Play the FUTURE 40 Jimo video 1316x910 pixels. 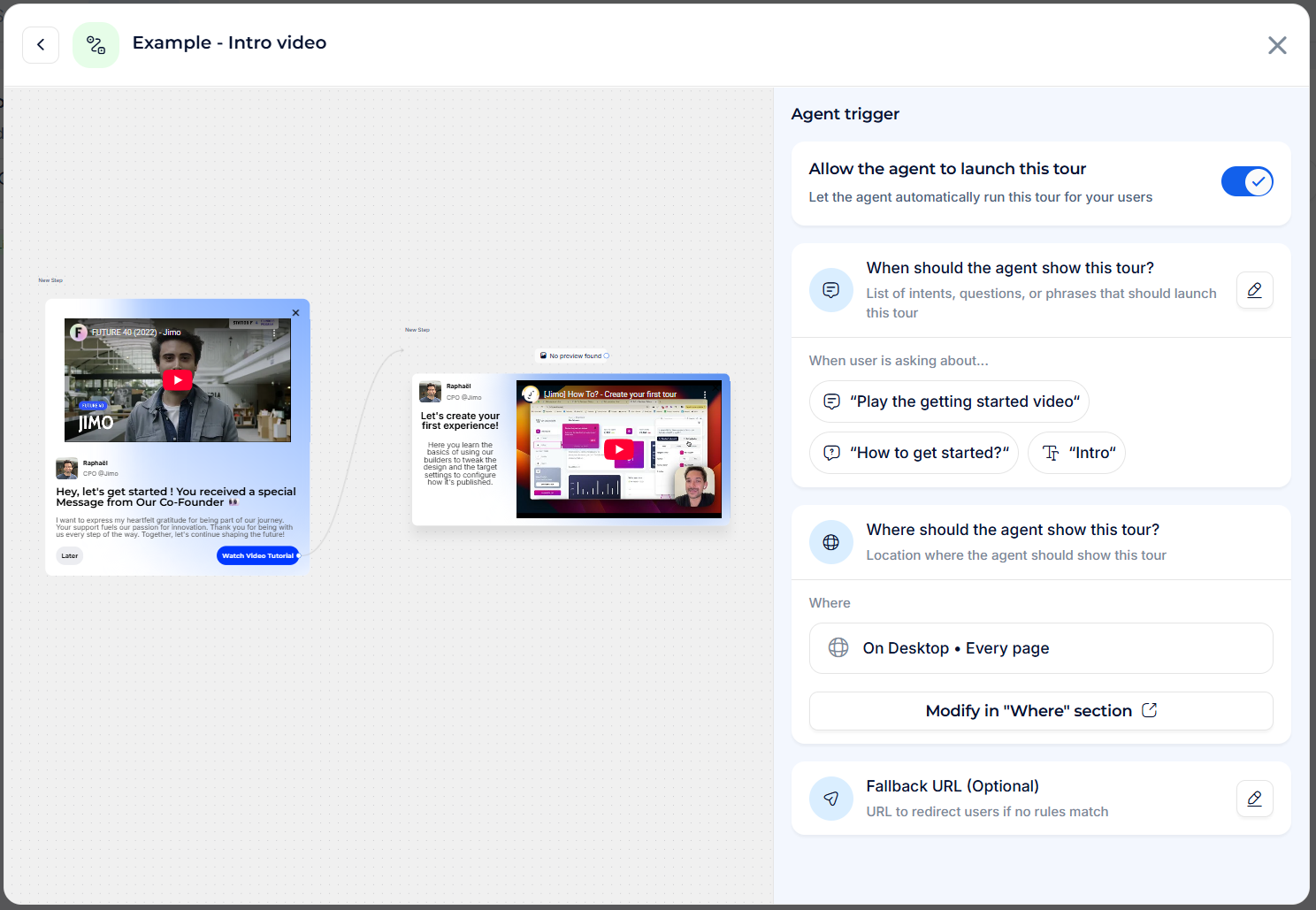tap(178, 380)
